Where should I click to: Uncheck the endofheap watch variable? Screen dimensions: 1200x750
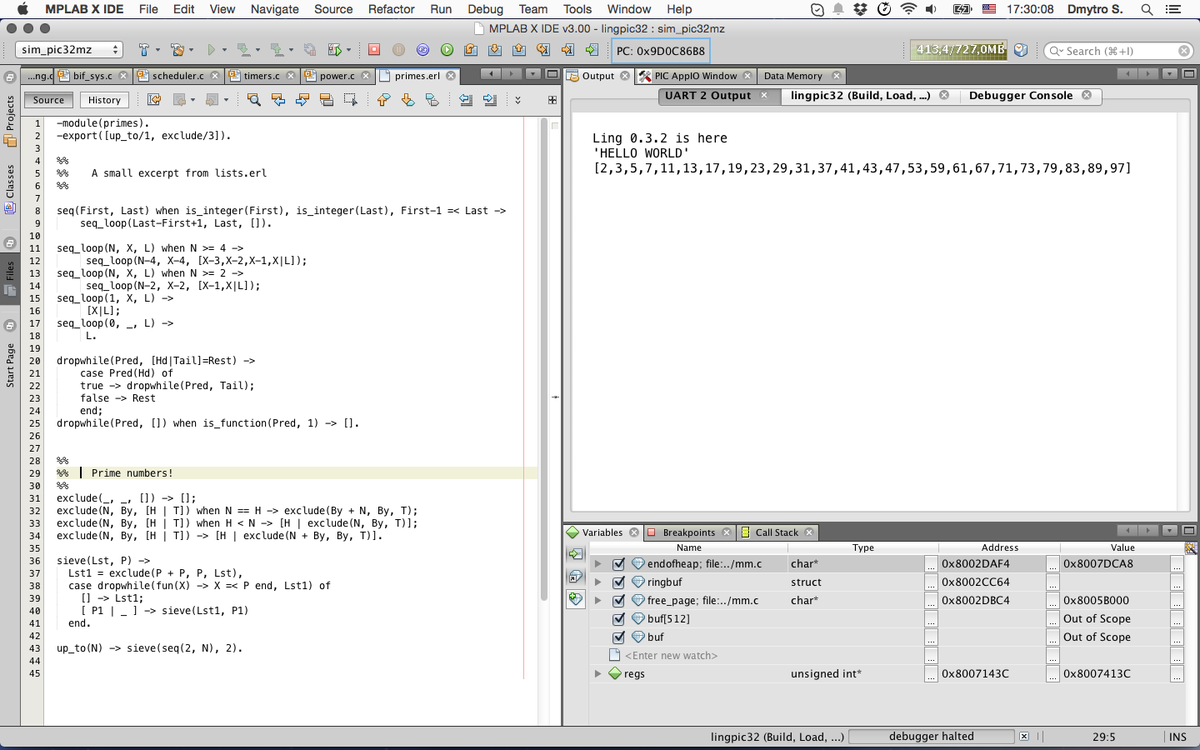coord(619,564)
